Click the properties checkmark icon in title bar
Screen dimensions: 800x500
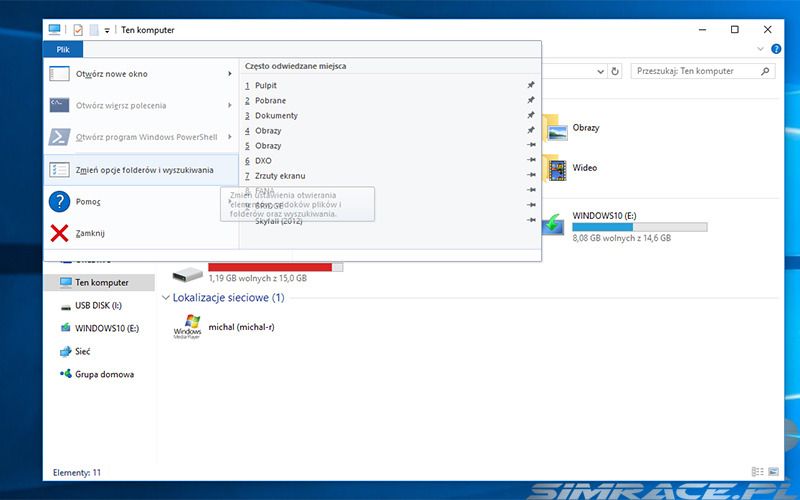pos(78,30)
